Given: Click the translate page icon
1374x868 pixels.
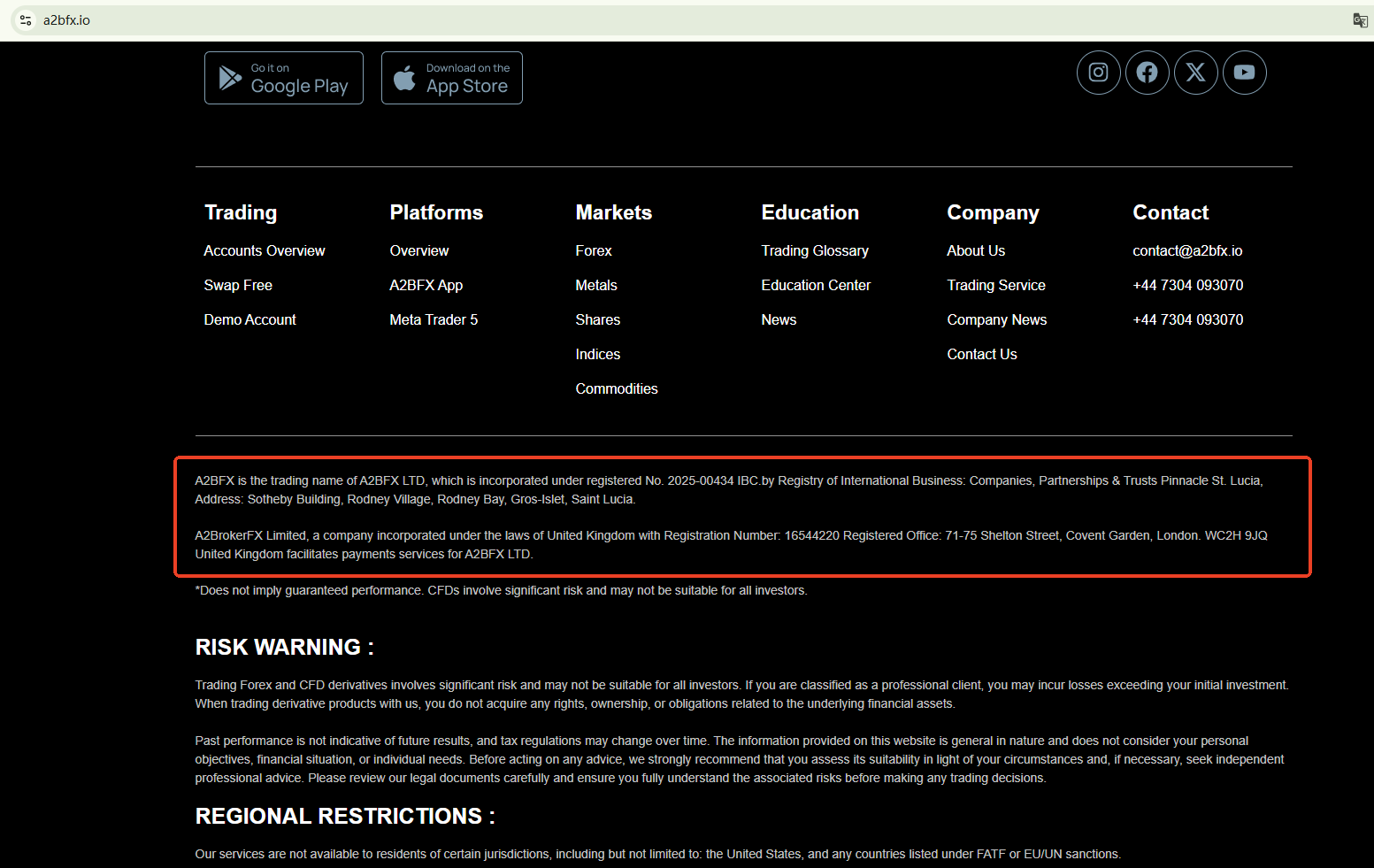Looking at the screenshot, I should pyautogui.click(x=1360, y=20).
